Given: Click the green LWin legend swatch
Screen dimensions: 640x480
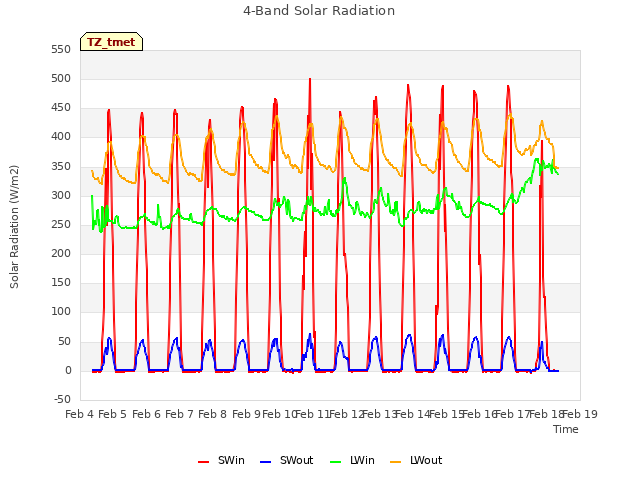Looking at the screenshot, I should (335, 462).
